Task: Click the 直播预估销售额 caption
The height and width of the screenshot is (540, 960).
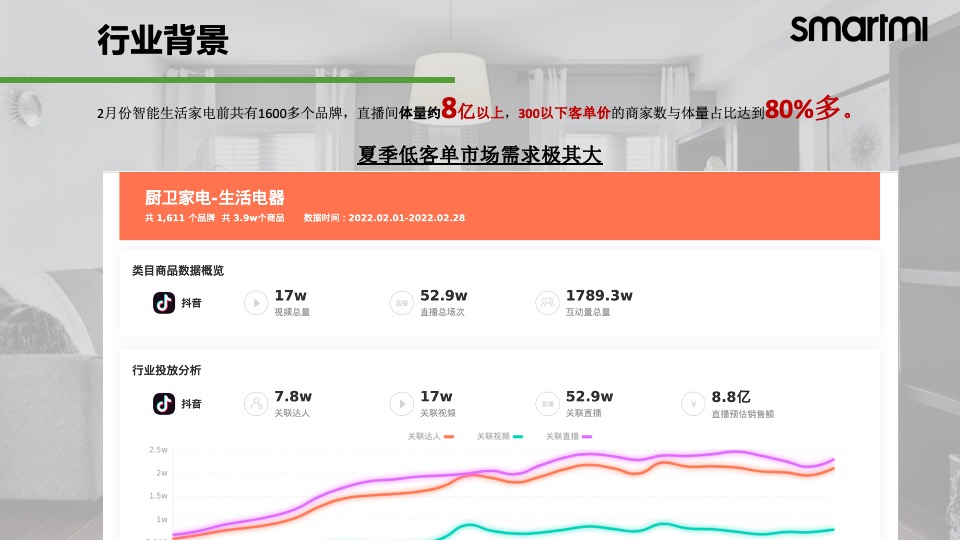Action: pyautogui.click(x=743, y=414)
